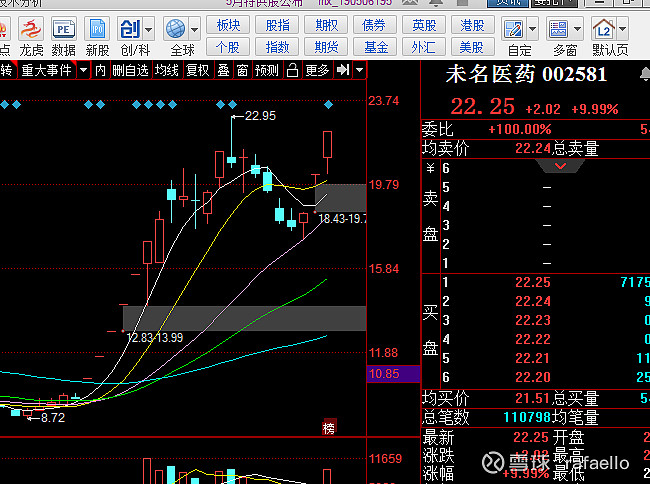This screenshot has height=484, width=650.
Task: Click the 均买价 21.51 value
Action: pos(533,398)
